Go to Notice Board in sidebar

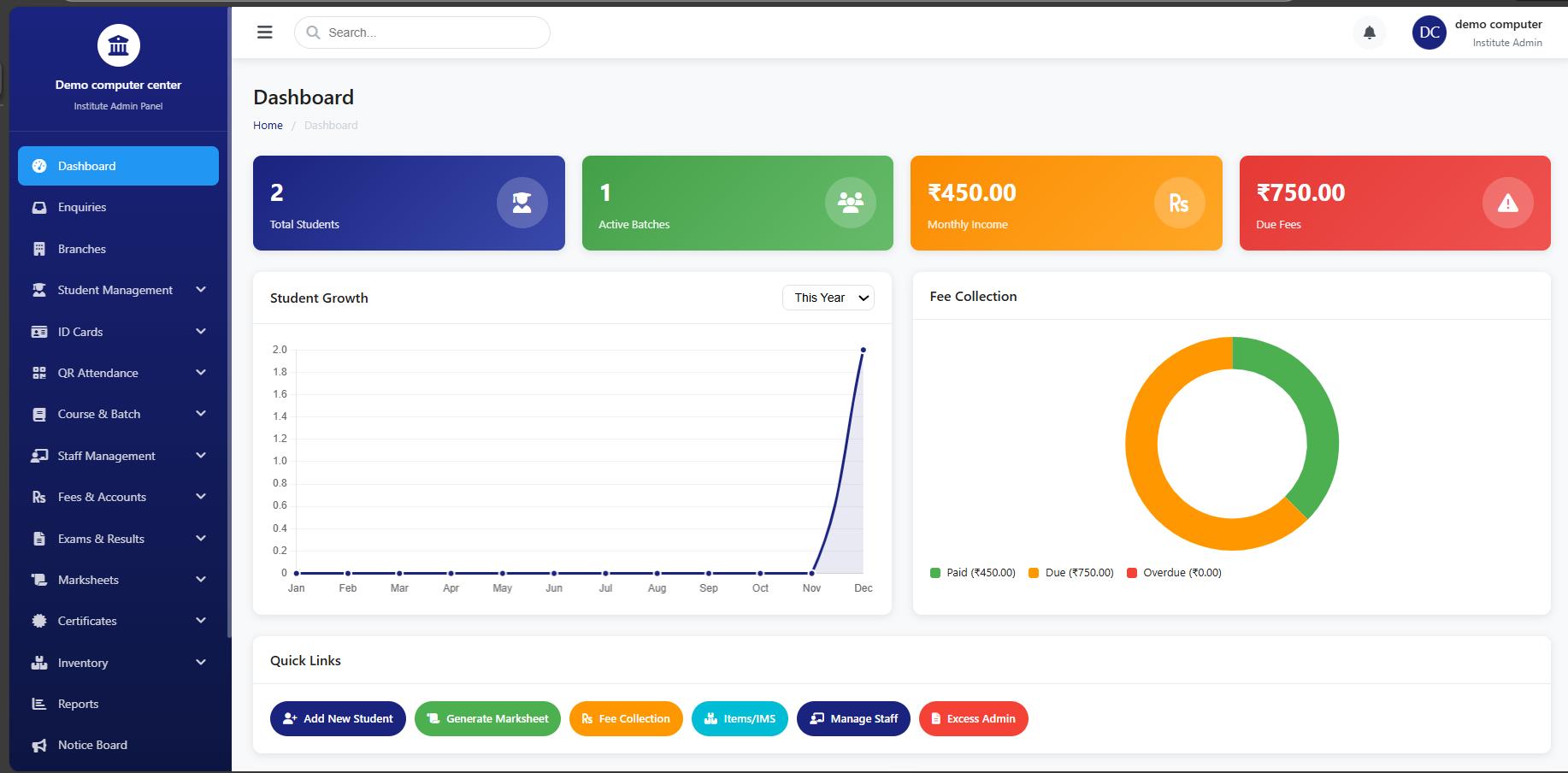[x=92, y=745]
